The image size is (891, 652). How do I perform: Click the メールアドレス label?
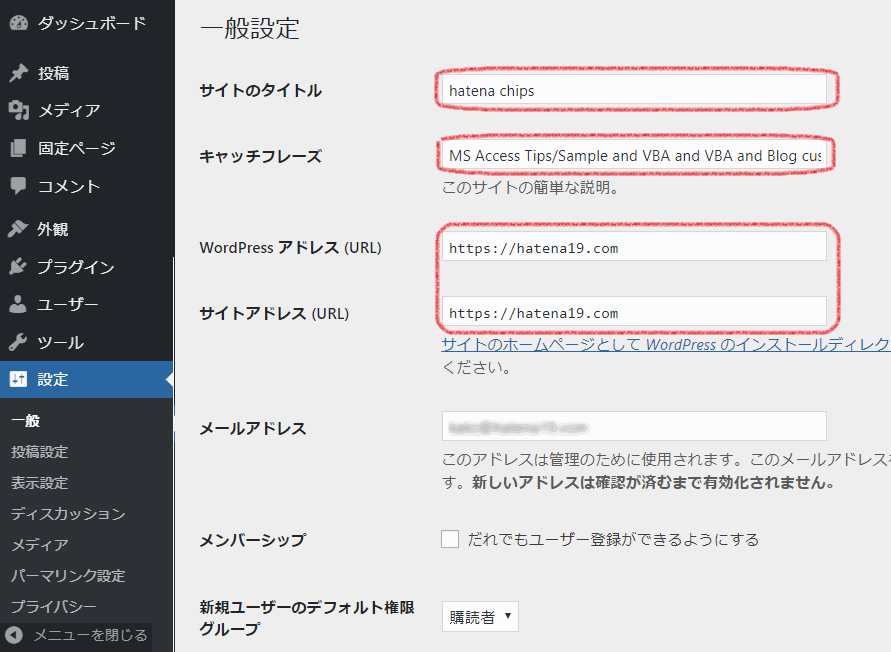(253, 428)
